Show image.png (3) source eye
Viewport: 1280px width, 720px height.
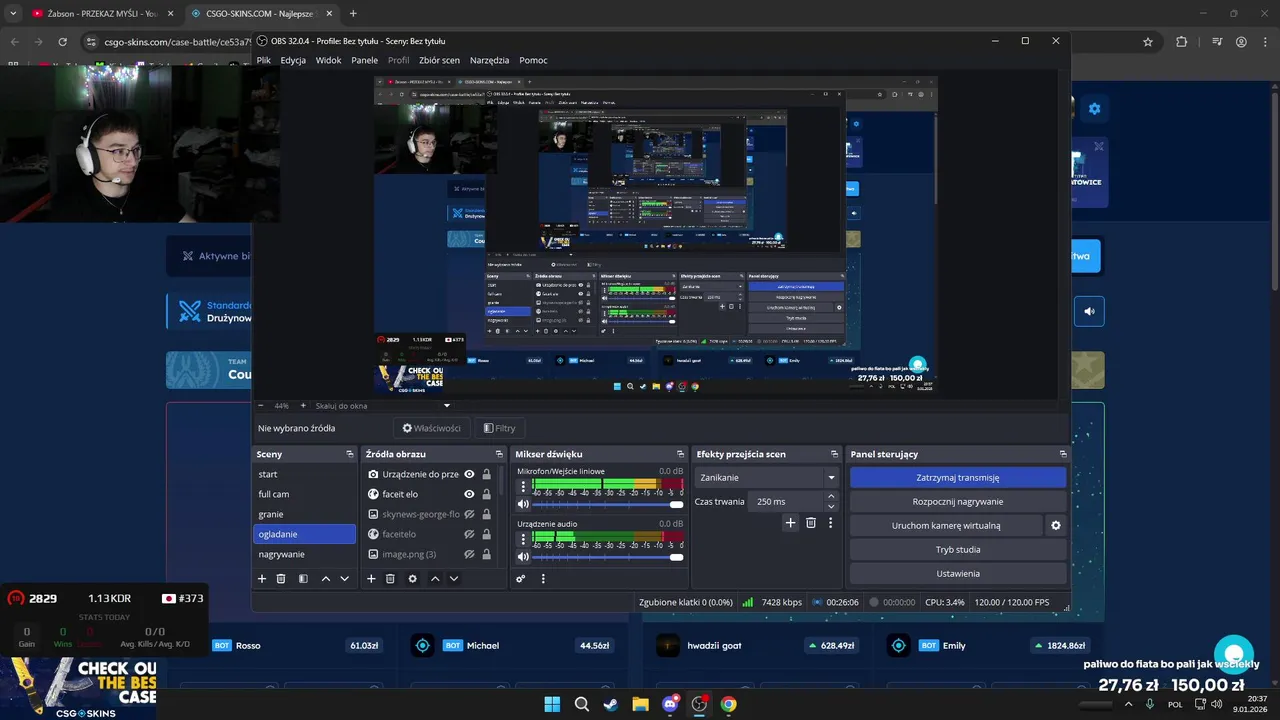click(469, 554)
